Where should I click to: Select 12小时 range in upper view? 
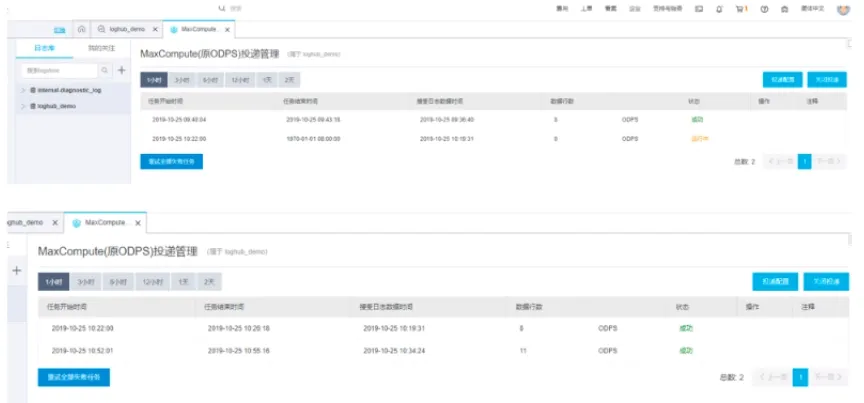[x=240, y=80]
